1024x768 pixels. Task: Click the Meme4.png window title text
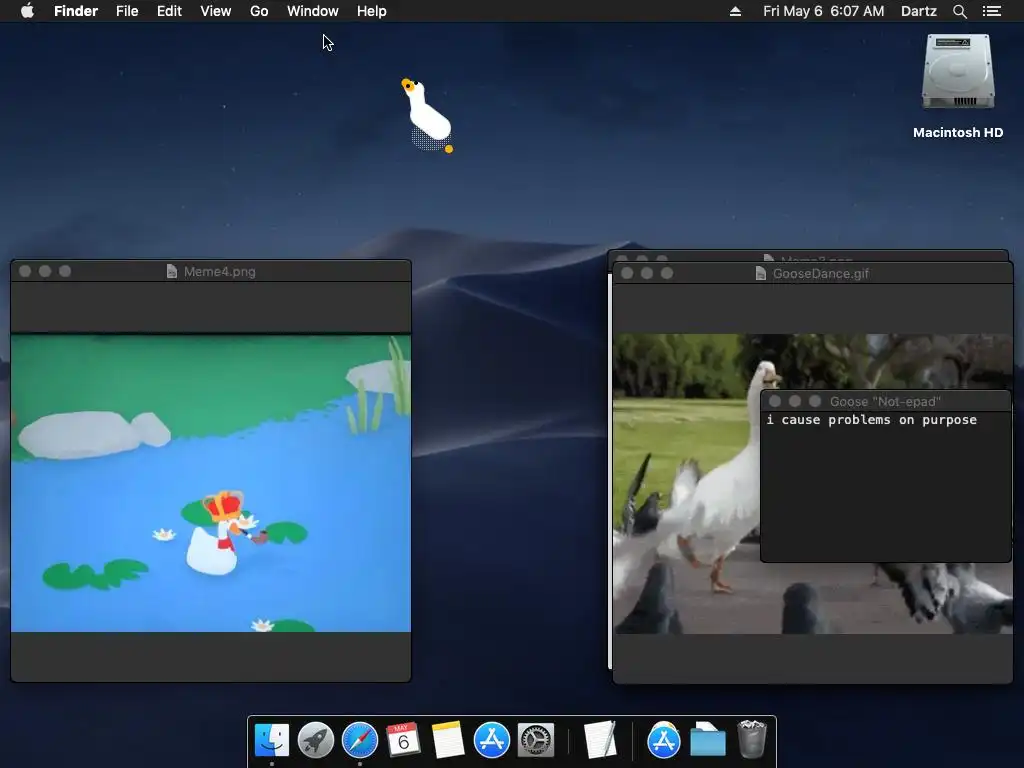point(219,271)
